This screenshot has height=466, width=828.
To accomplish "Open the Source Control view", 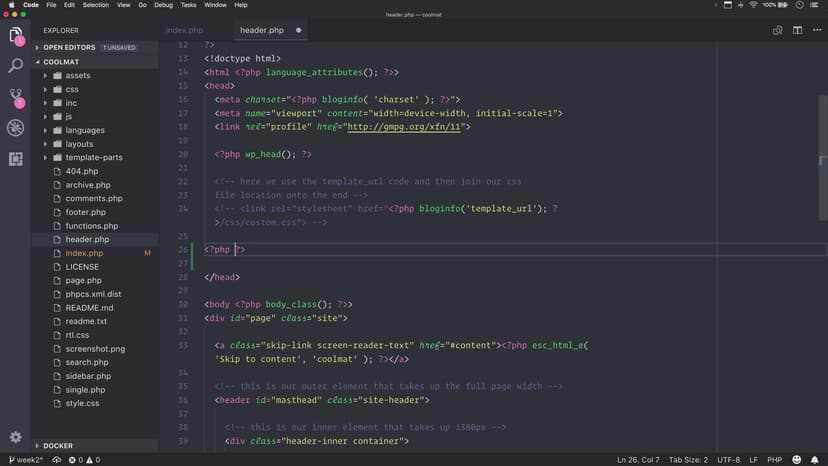I will point(15,97).
